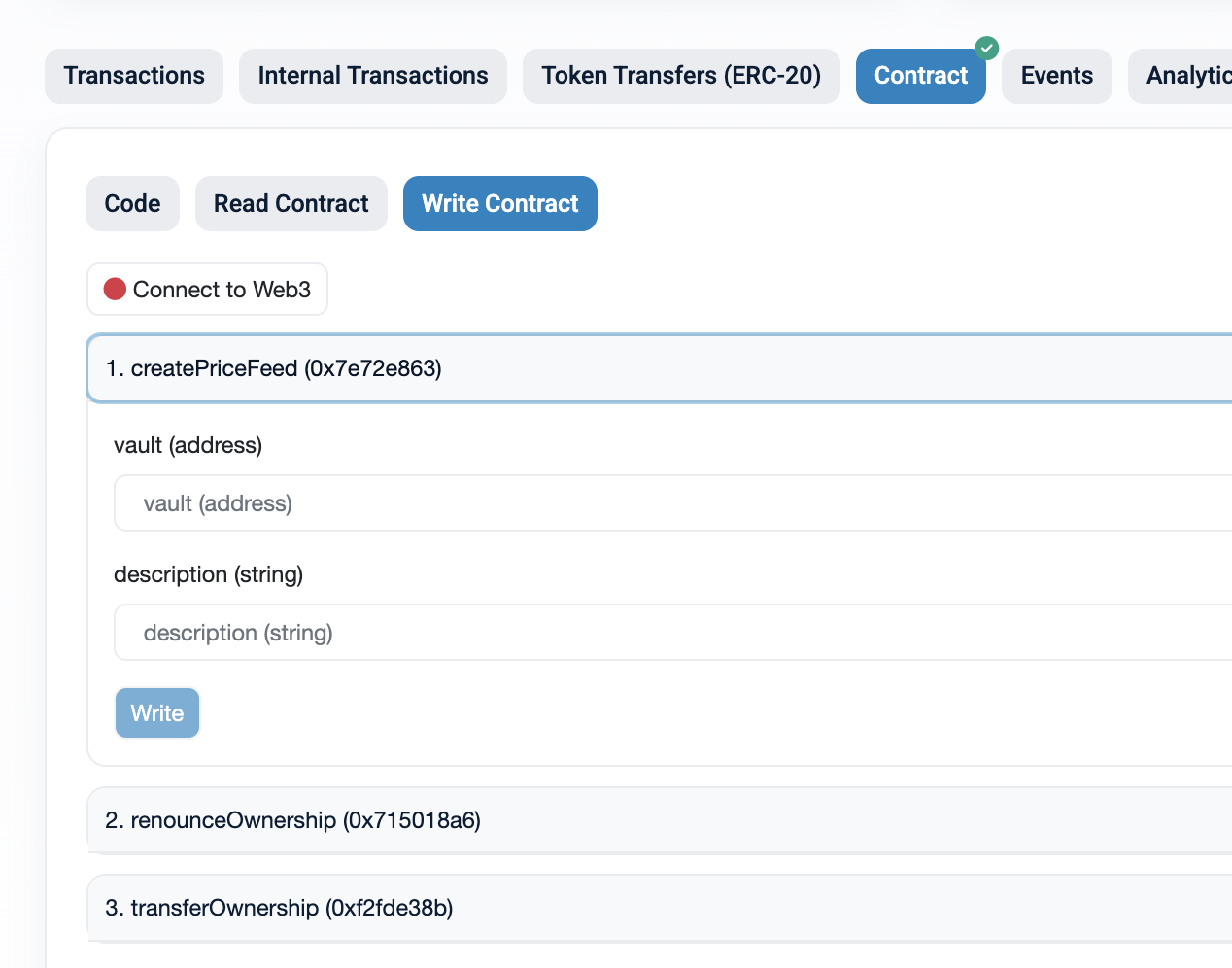Select the Contract tab
Image resolution: width=1232 pixels, height=968 pixels.
coord(920,76)
